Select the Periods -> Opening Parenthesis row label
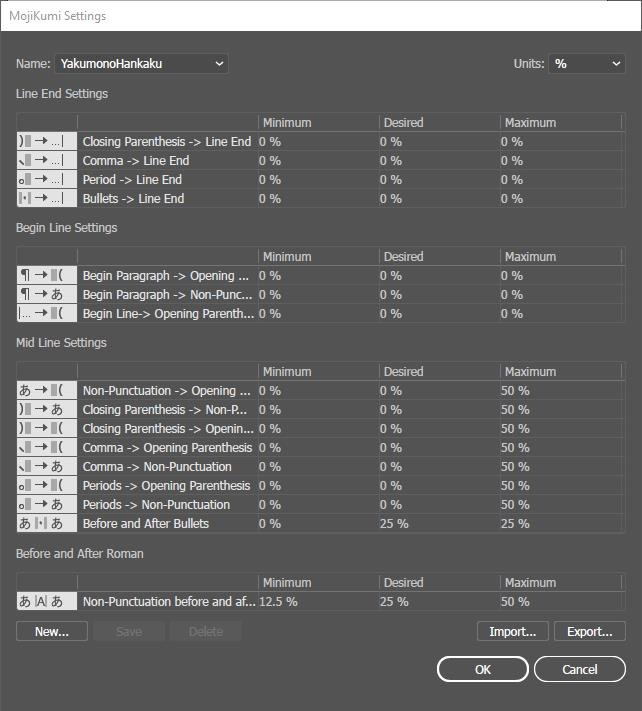Image resolution: width=642 pixels, height=711 pixels. (x=166, y=486)
